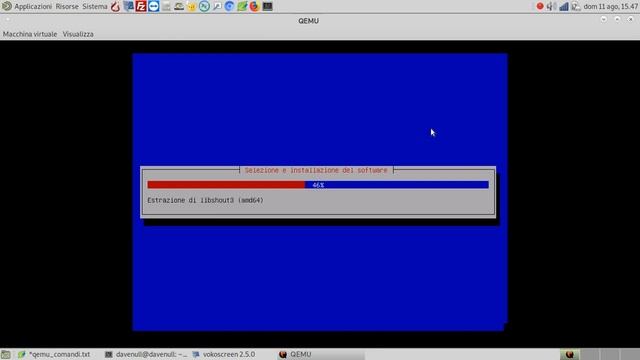The width and height of the screenshot is (640, 360).
Task: Launch Firefox from the top panel
Action: [255, 6]
